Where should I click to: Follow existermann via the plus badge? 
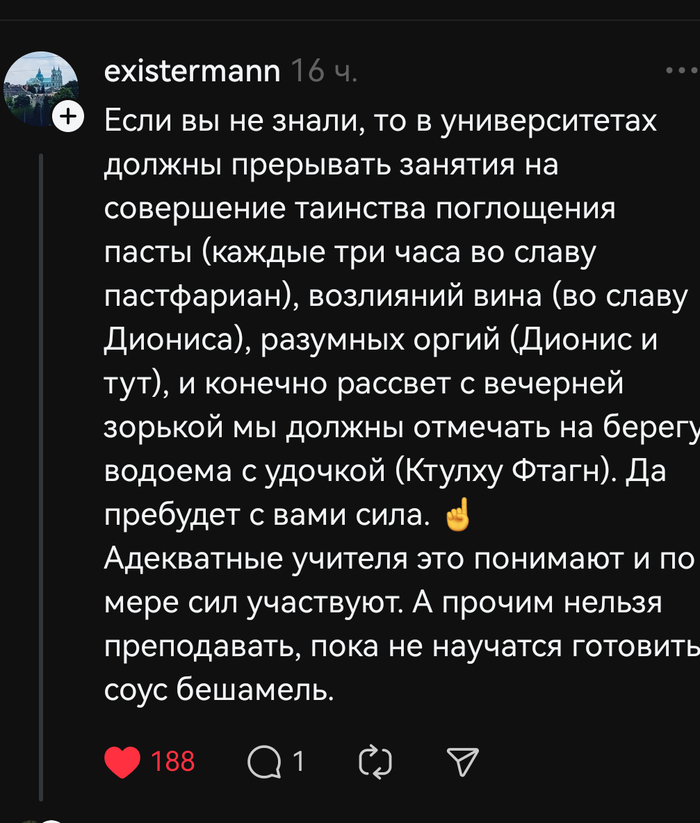click(68, 118)
